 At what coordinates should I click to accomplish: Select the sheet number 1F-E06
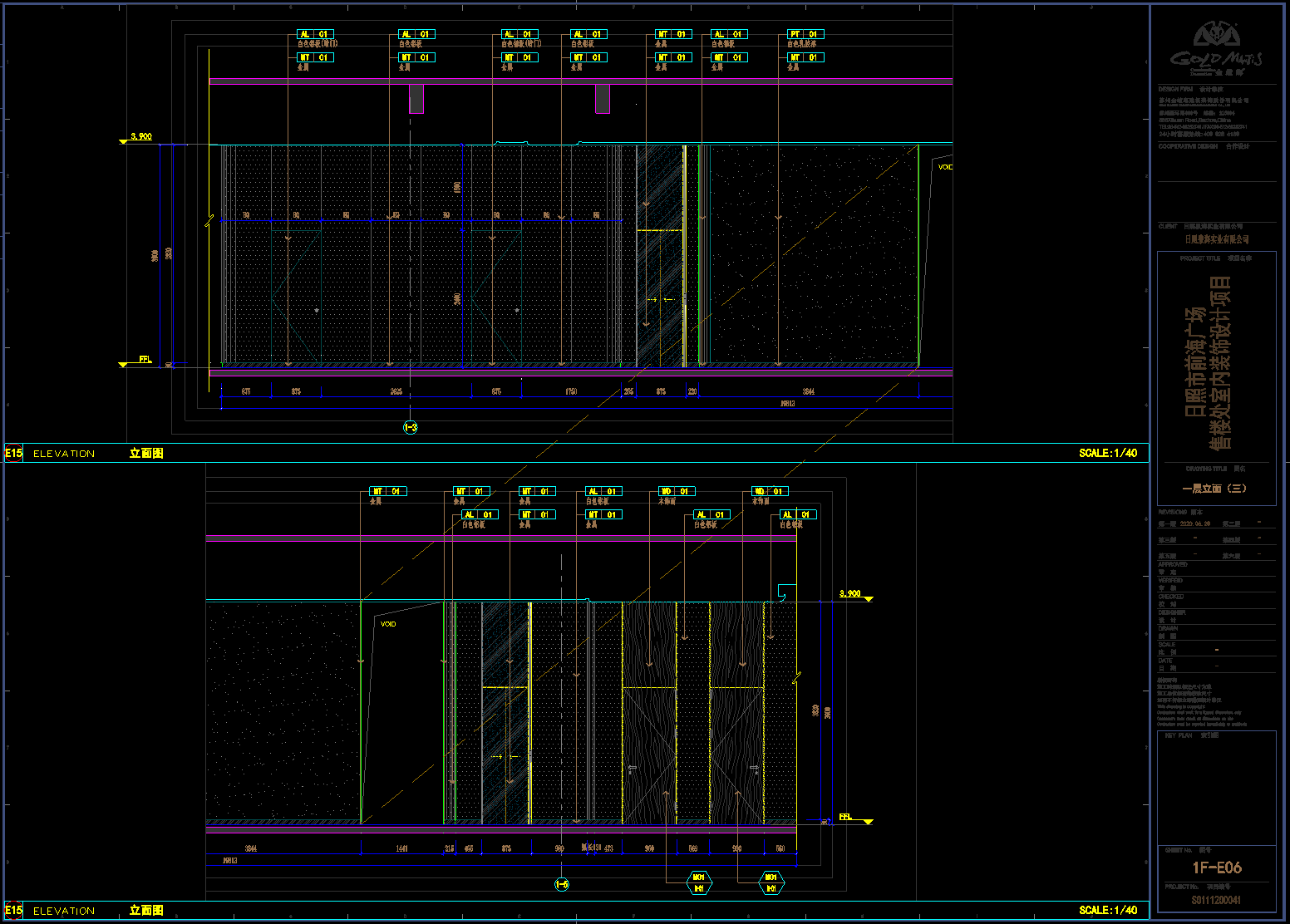coord(1217,867)
